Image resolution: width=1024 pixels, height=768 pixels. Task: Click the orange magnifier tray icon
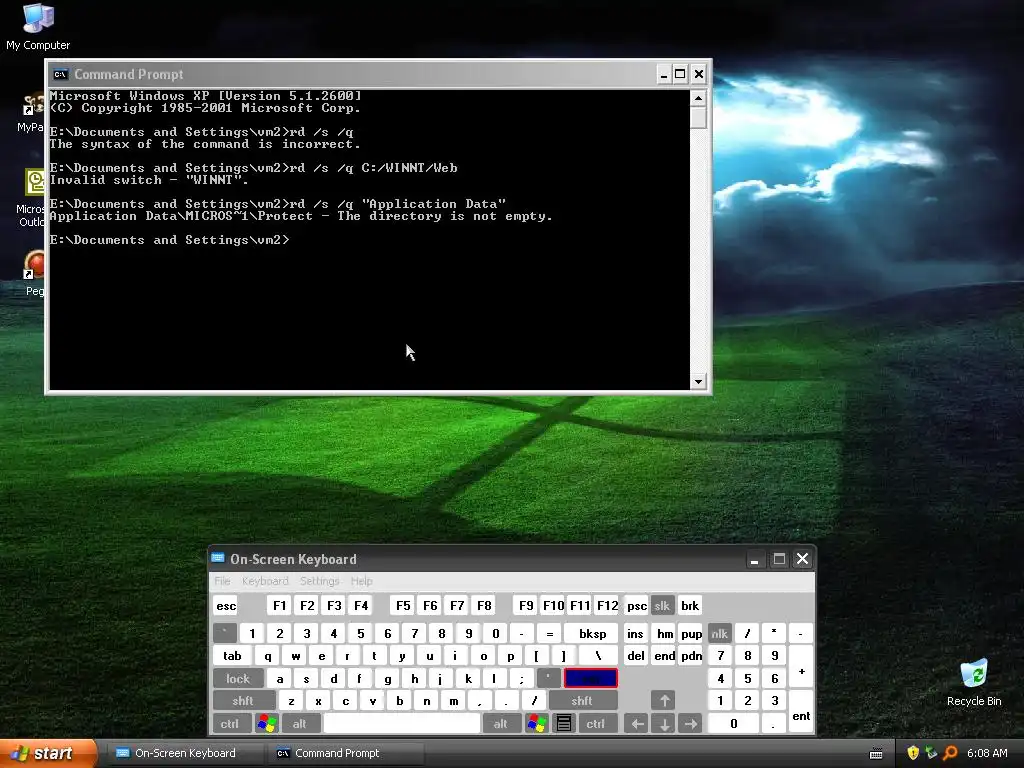(x=950, y=753)
